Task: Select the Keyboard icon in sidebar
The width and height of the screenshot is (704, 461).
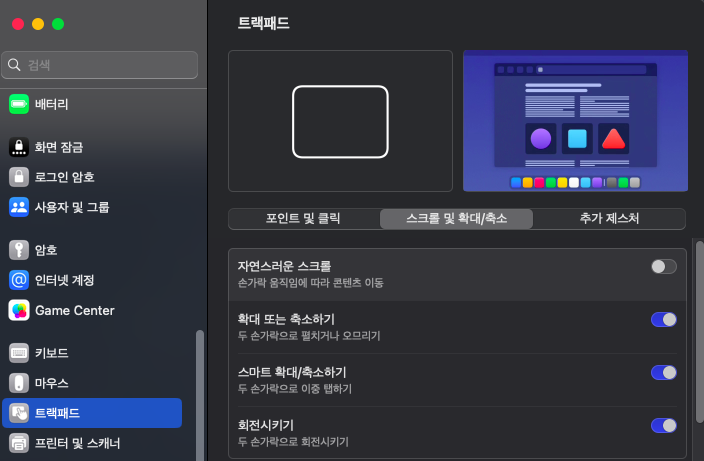Action: tap(19, 353)
